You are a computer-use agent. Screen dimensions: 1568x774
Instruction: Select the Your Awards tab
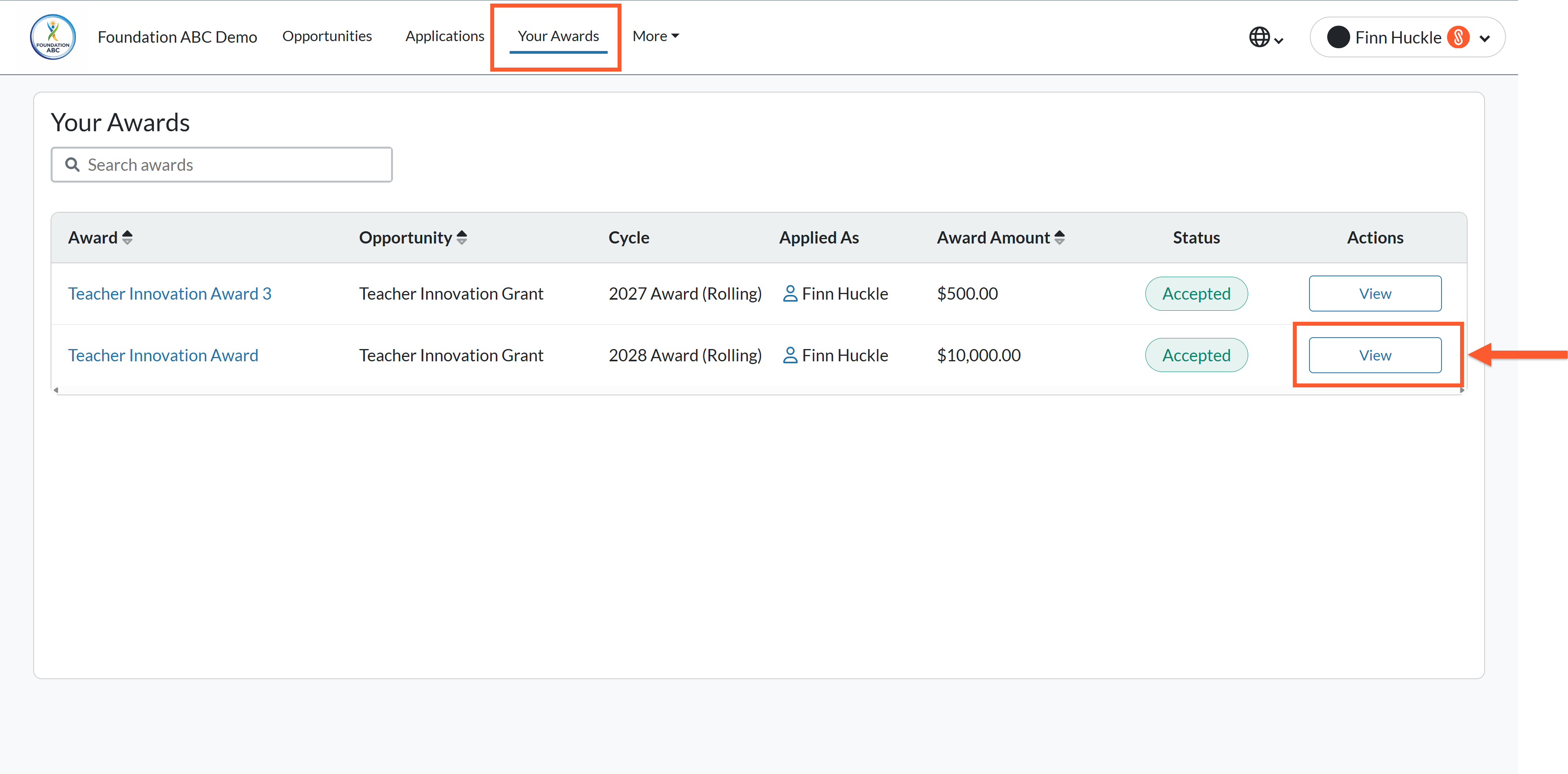click(x=558, y=36)
